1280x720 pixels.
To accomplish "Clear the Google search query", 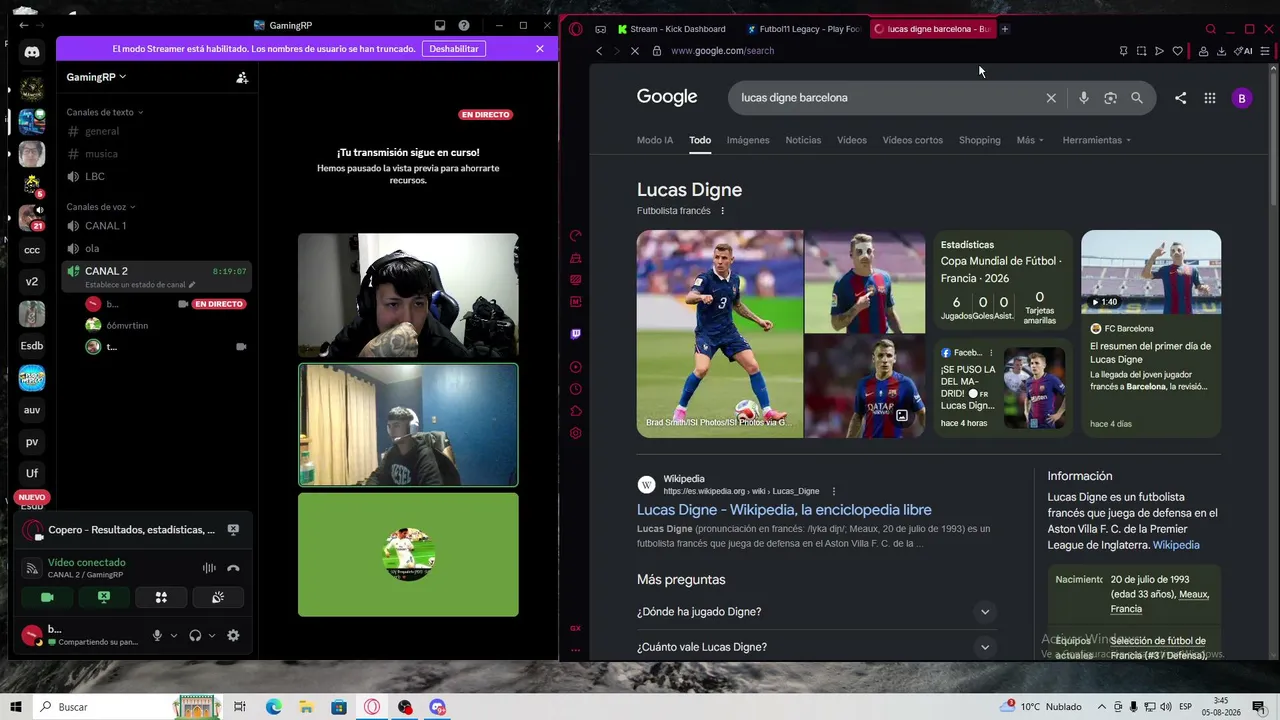I will pyautogui.click(x=1051, y=98).
